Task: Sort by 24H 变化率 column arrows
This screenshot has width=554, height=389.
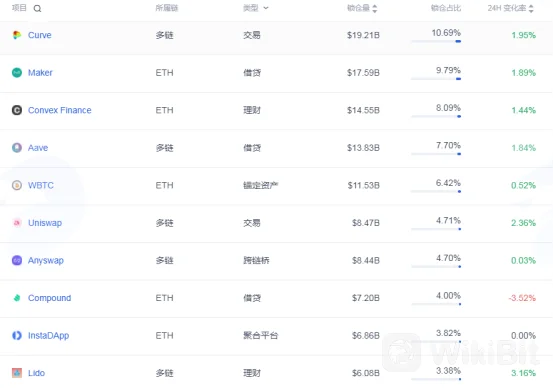Action: [x=531, y=8]
